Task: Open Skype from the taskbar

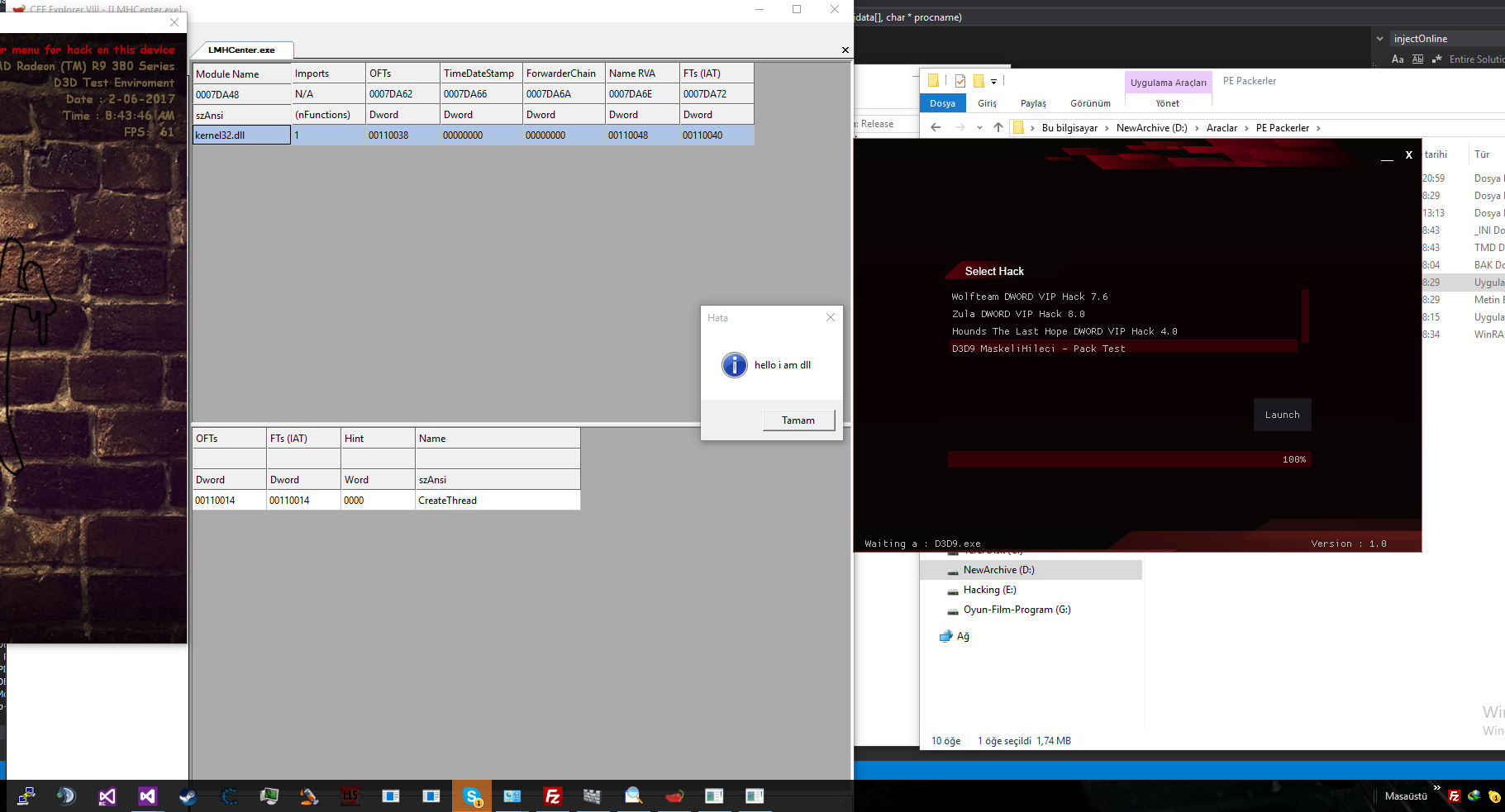Action: point(472,796)
